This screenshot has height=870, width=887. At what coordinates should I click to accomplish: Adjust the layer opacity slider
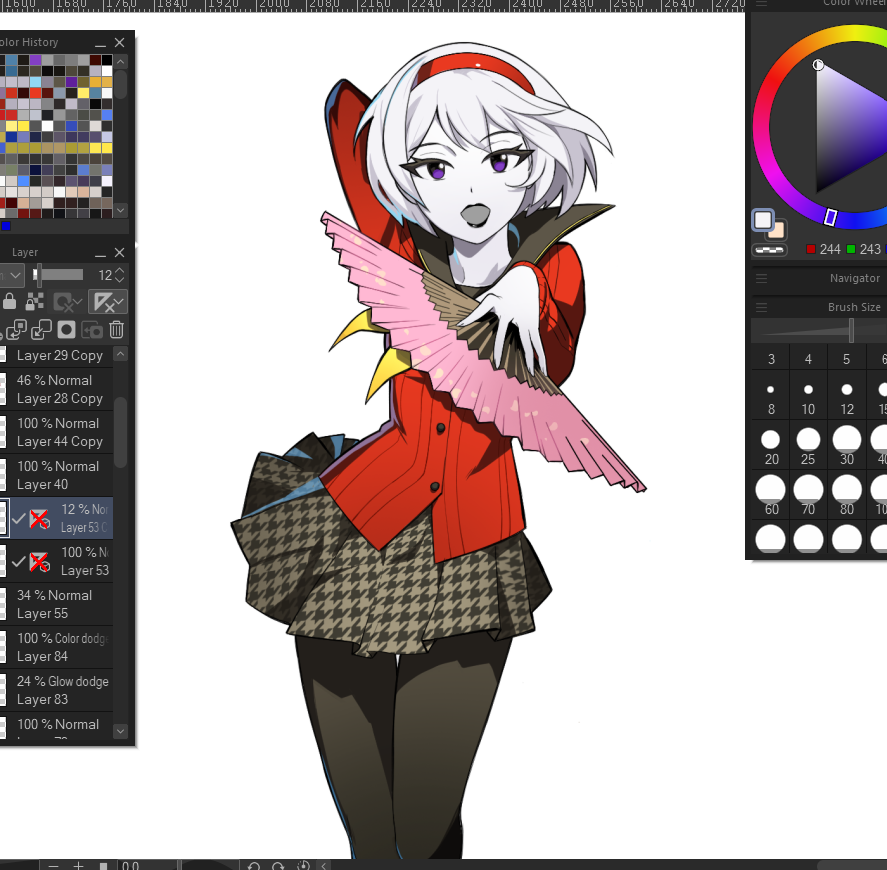click(58, 275)
